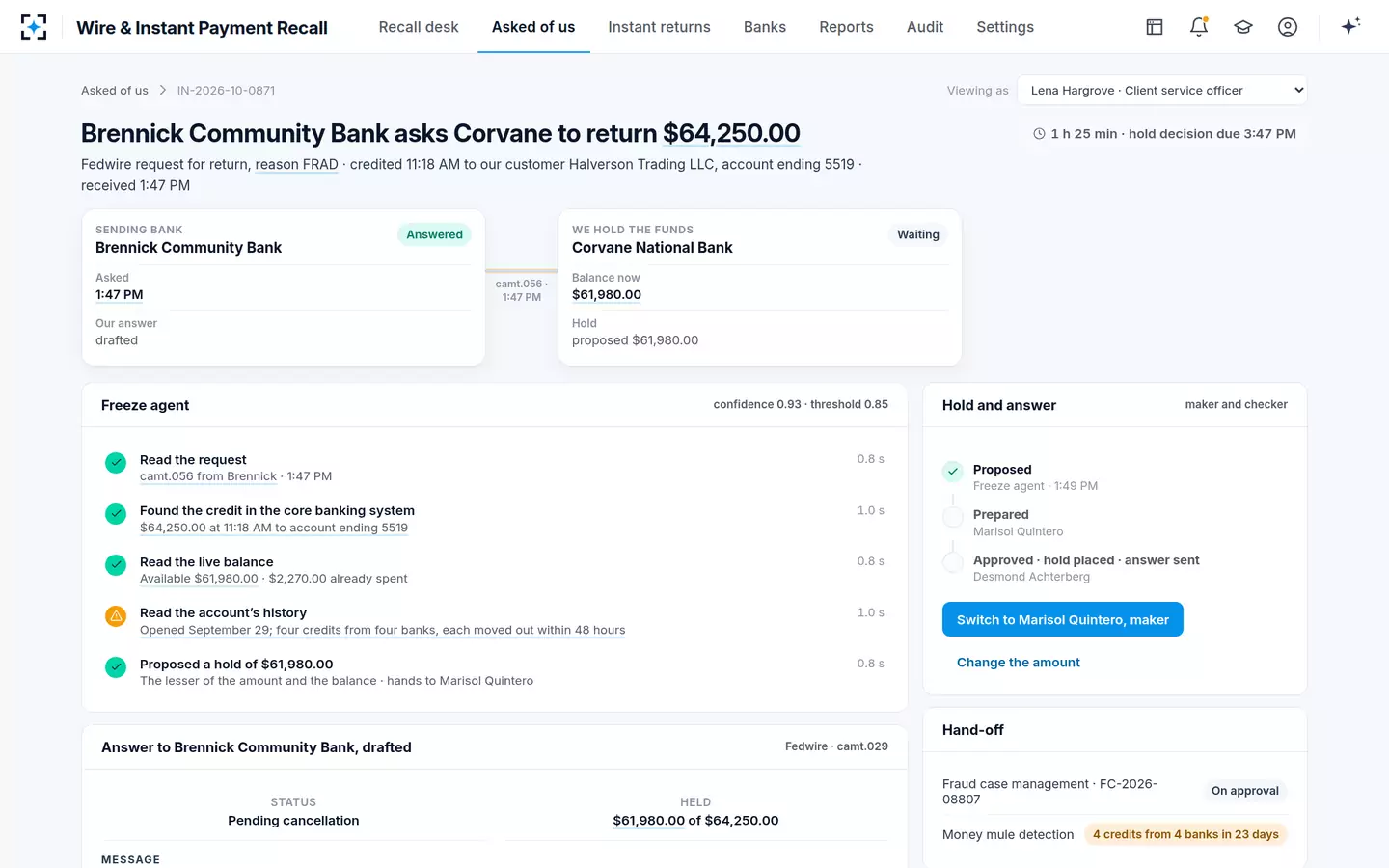Open the Viewing as role dropdown
Screen dimensions: 1389x868
point(1162,90)
